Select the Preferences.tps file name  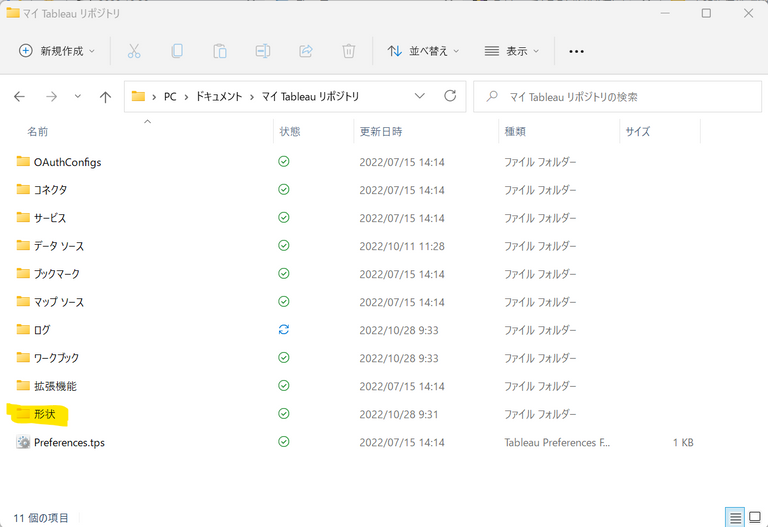pyautogui.click(x=69, y=442)
